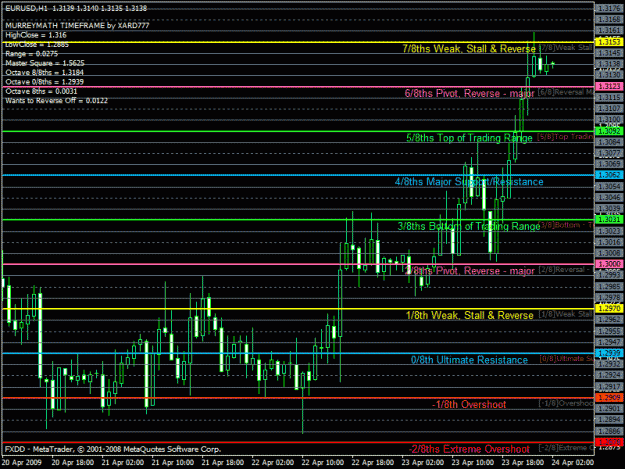Click the small '[2/8]Reversal' tag
This screenshot has width=625, height=469.
pyautogui.click(x=566, y=270)
